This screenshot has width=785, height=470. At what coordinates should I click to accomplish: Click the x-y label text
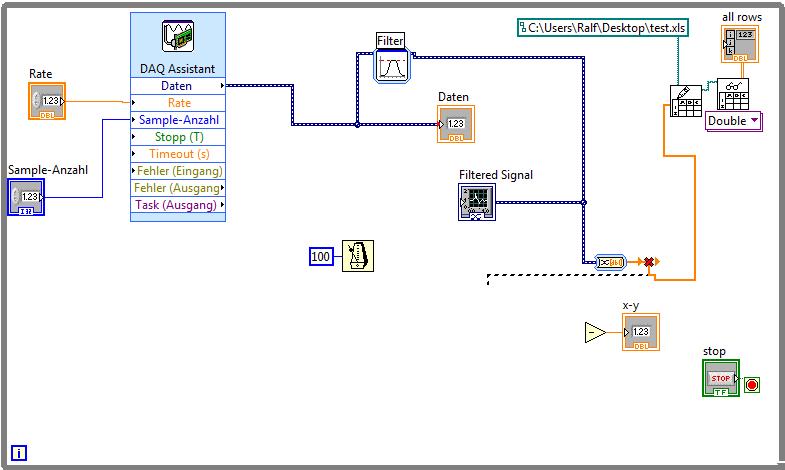[x=631, y=305]
